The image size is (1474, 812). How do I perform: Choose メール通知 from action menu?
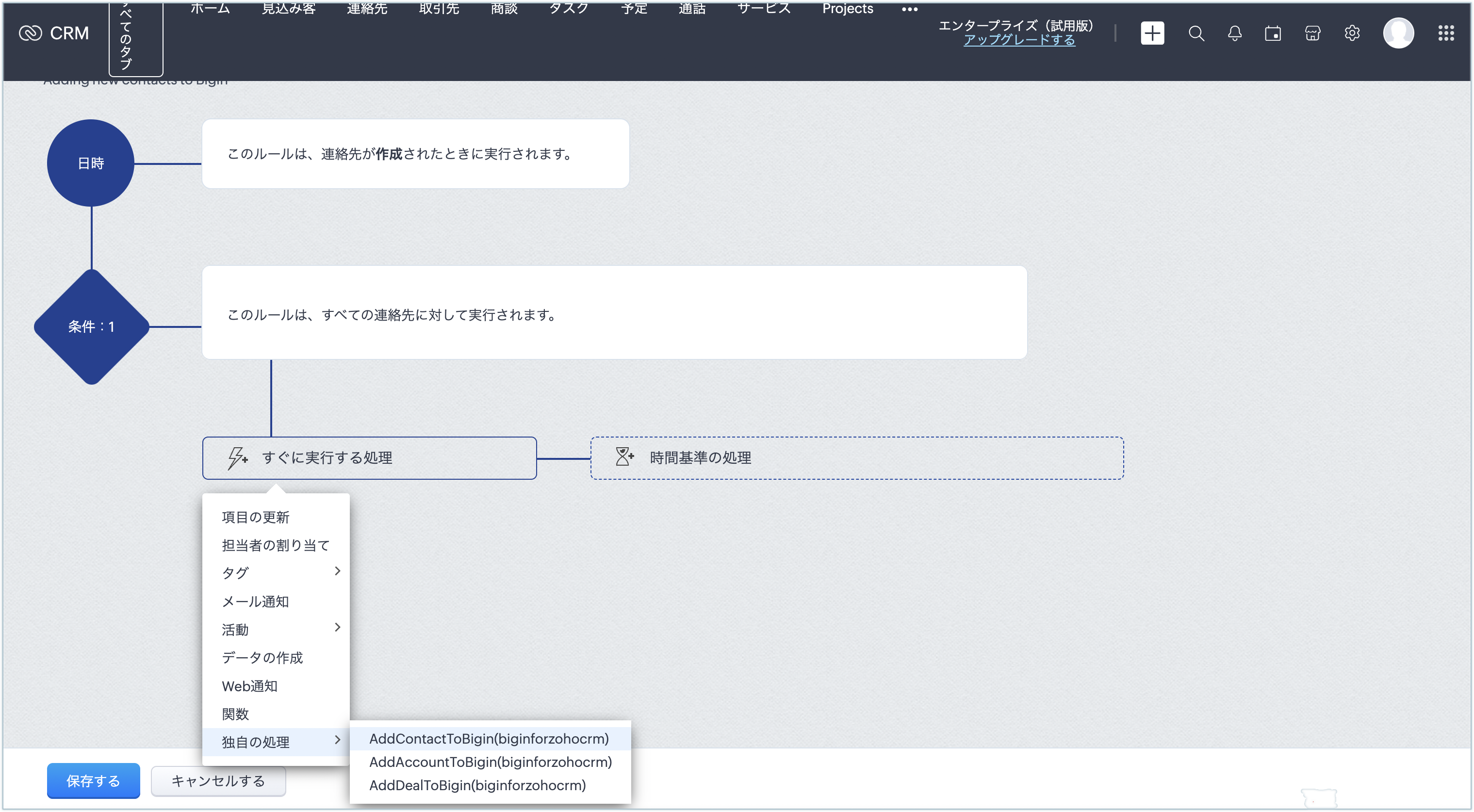(x=255, y=601)
